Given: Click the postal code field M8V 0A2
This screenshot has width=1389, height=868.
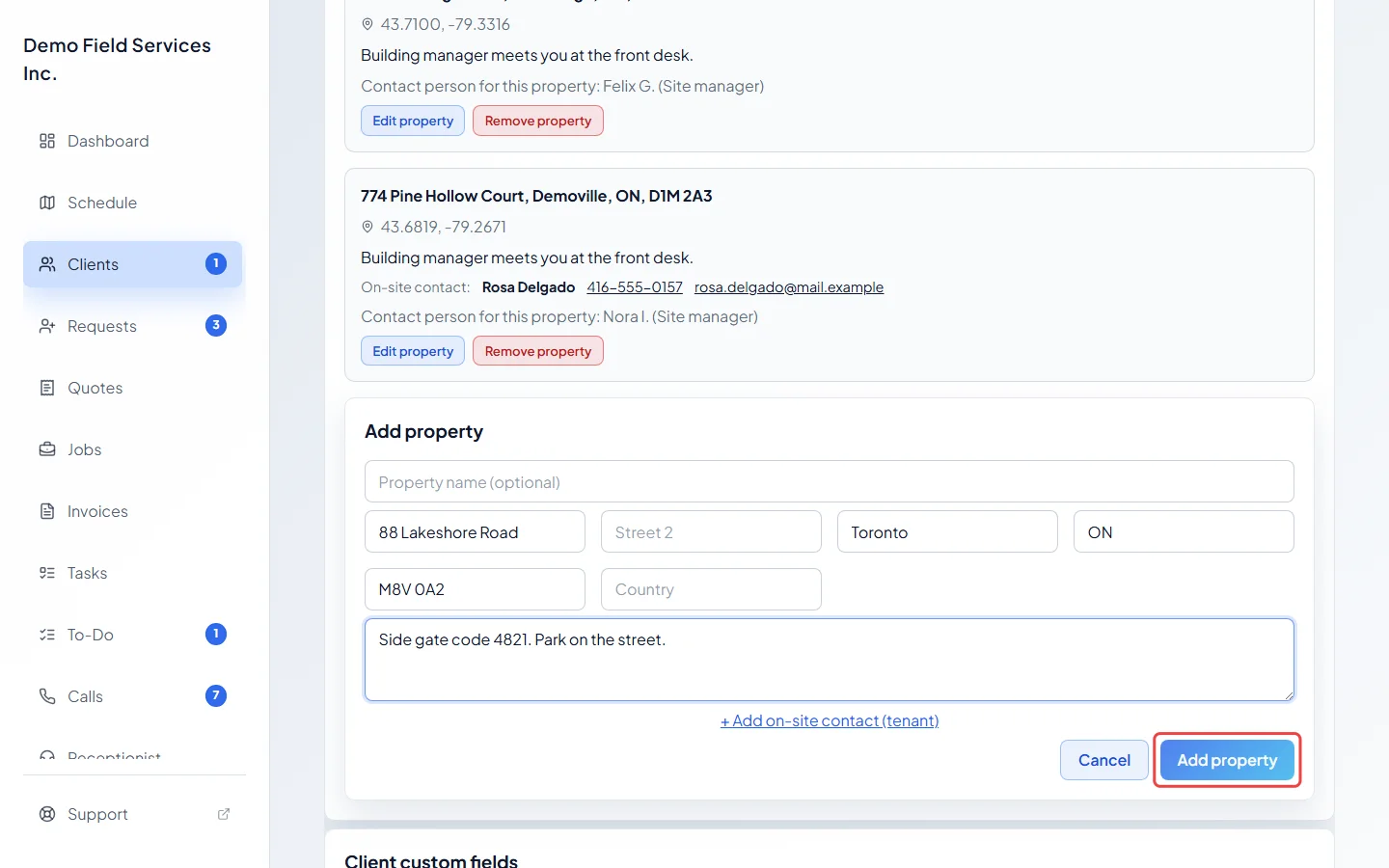Looking at the screenshot, I should coord(475,589).
